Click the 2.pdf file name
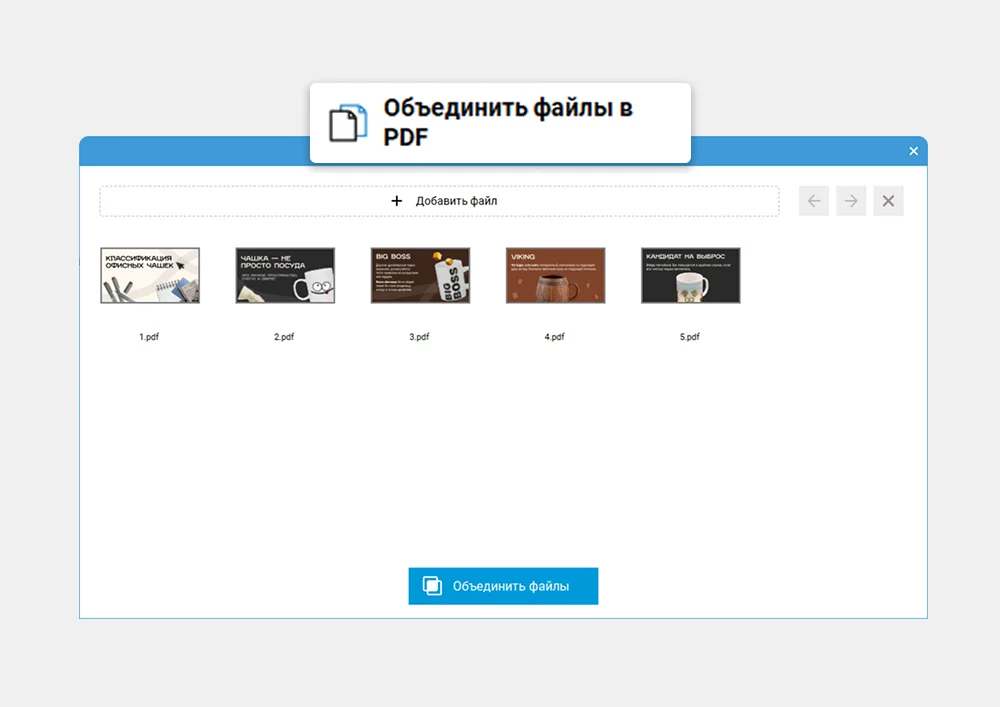1000x707 pixels. click(284, 337)
